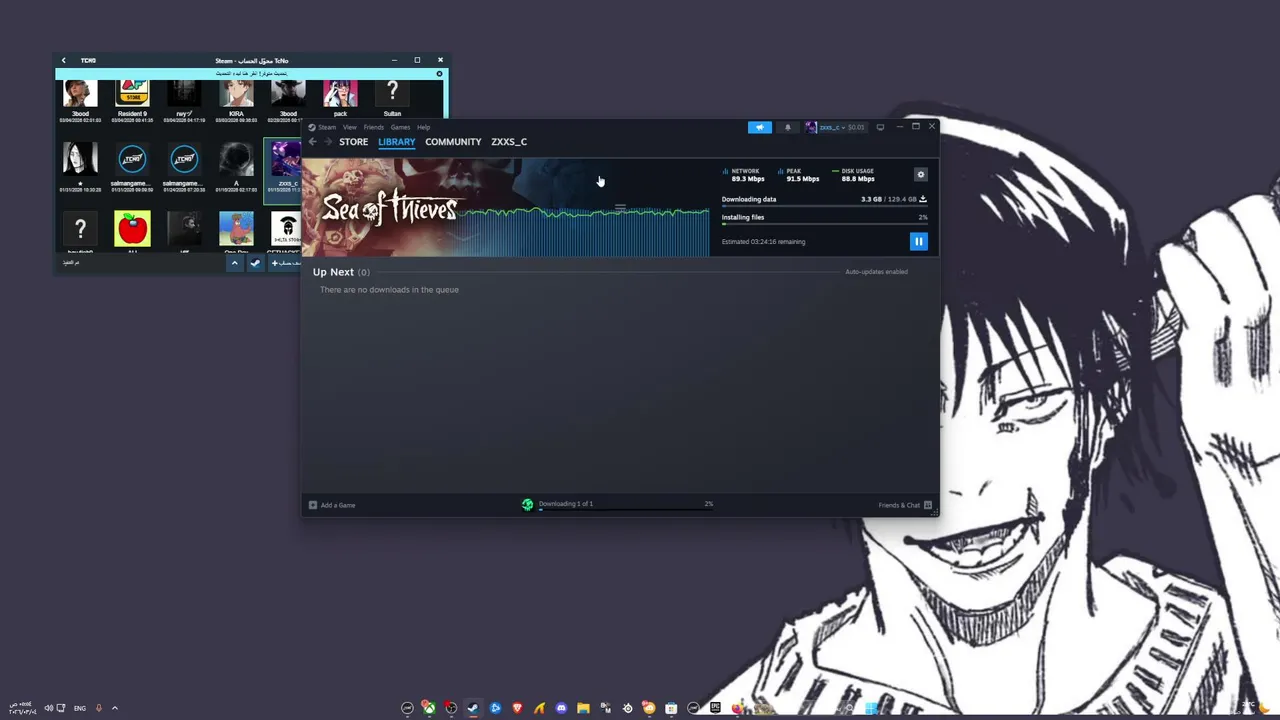Go forward in Steam navigation

click(x=327, y=142)
